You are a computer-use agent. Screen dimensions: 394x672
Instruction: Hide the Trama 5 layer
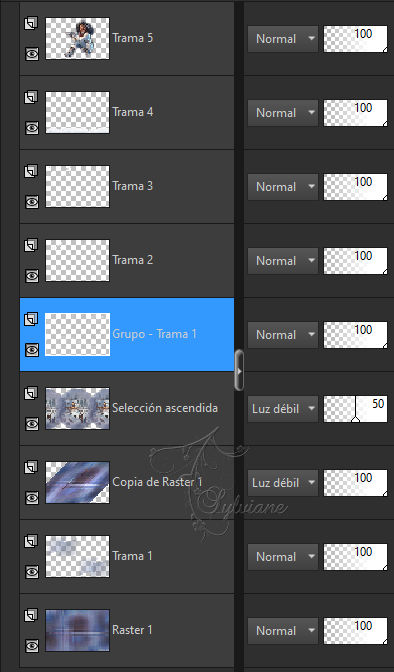(x=32, y=54)
